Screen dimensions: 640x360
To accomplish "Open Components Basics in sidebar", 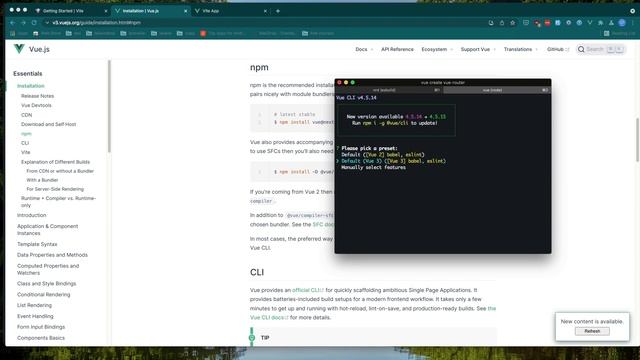I will pos(41,338).
